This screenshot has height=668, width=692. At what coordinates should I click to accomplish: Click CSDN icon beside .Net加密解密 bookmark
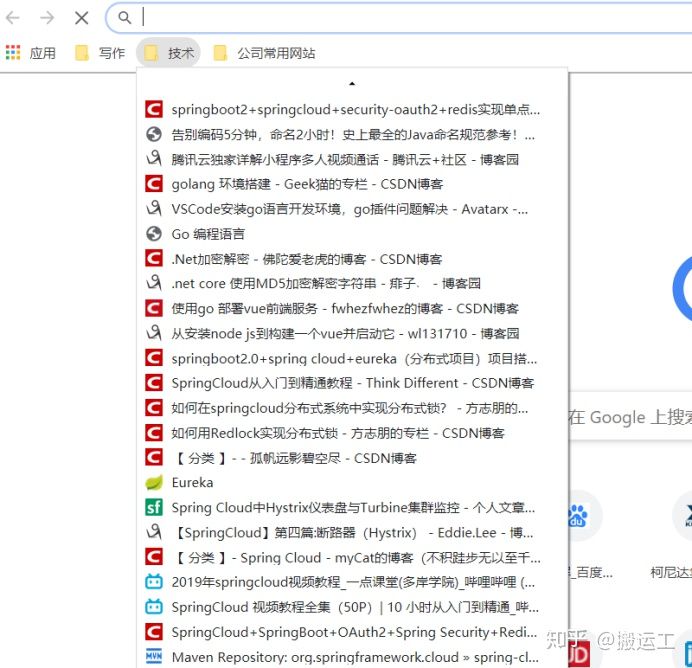click(x=154, y=259)
